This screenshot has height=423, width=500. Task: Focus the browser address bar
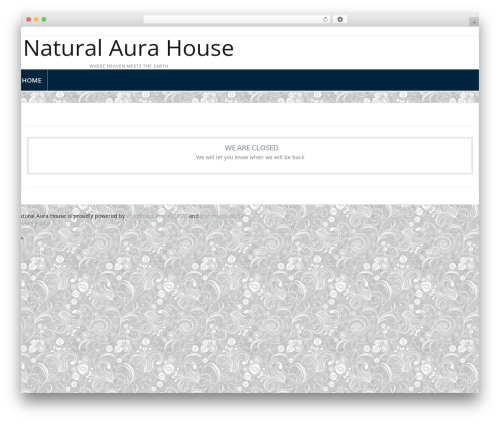[x=237, y=20]
